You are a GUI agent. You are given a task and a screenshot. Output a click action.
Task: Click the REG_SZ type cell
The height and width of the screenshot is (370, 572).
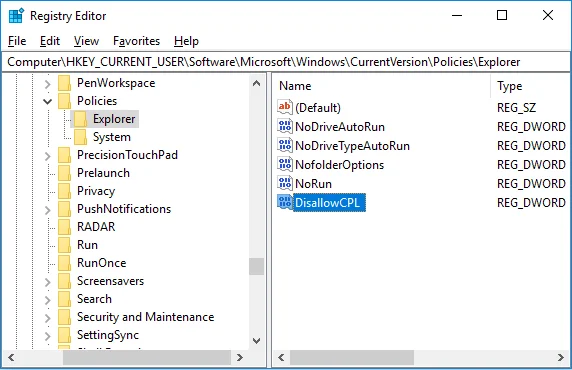[517, 108]
